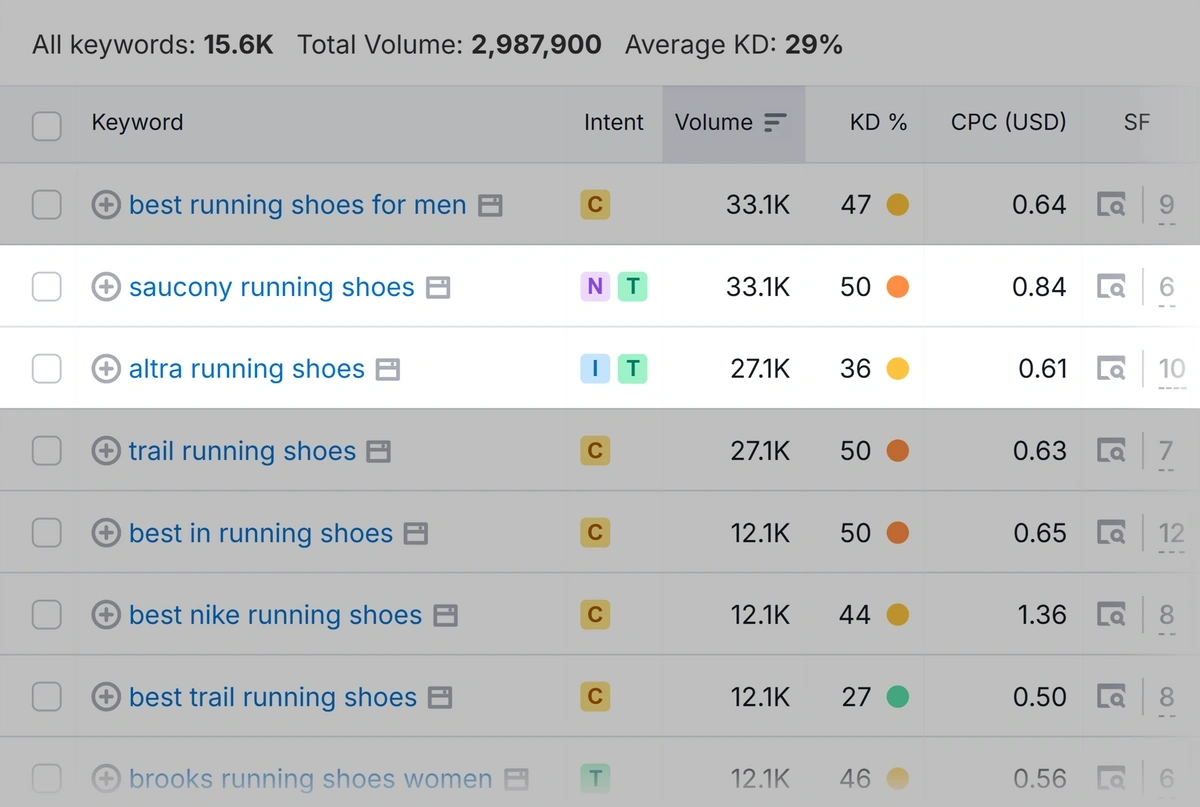Add 'best running shoes for men' with plus icon

click(105, 205)
